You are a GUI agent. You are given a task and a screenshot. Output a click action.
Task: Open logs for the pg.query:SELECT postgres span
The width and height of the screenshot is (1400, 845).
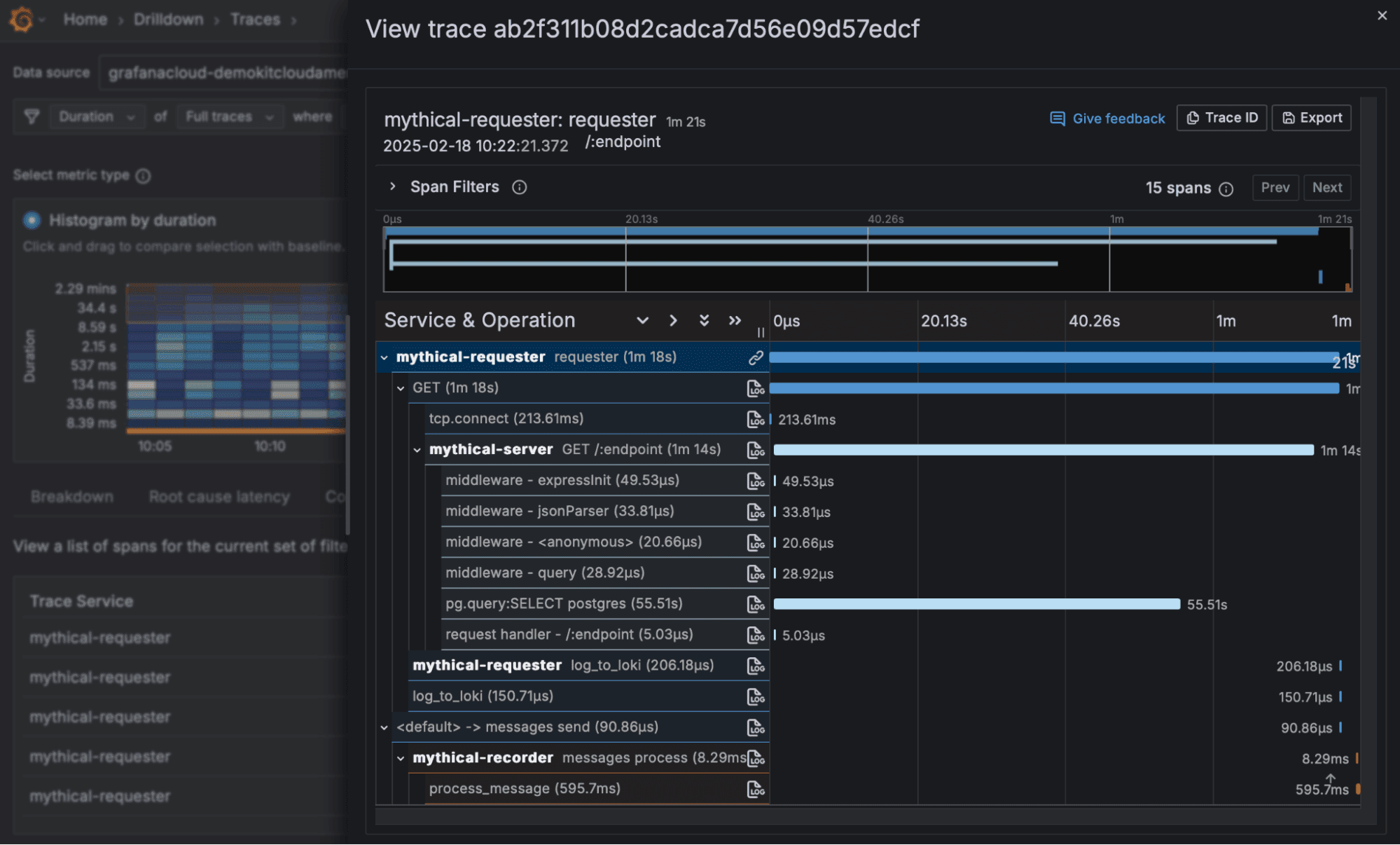[x=756, y=603]
